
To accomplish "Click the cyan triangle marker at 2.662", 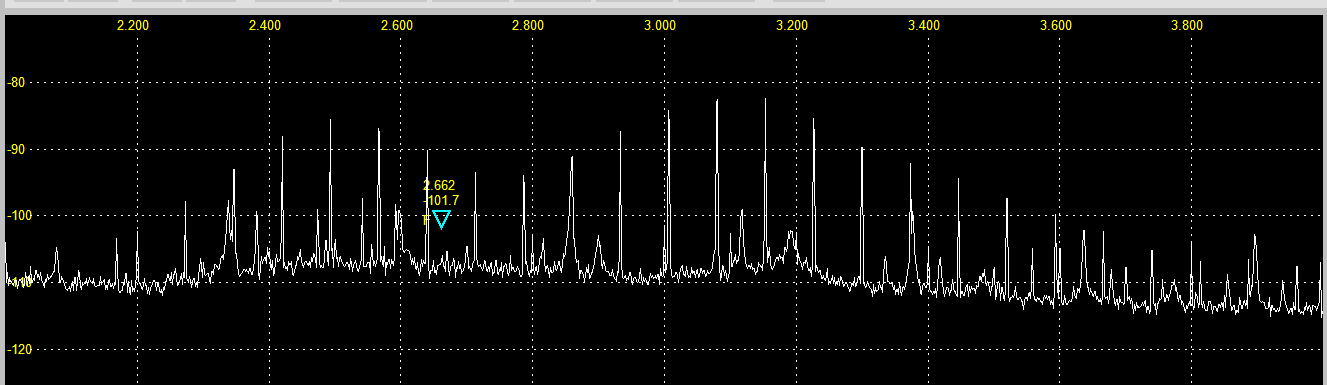I will click(x=441, y=219).
